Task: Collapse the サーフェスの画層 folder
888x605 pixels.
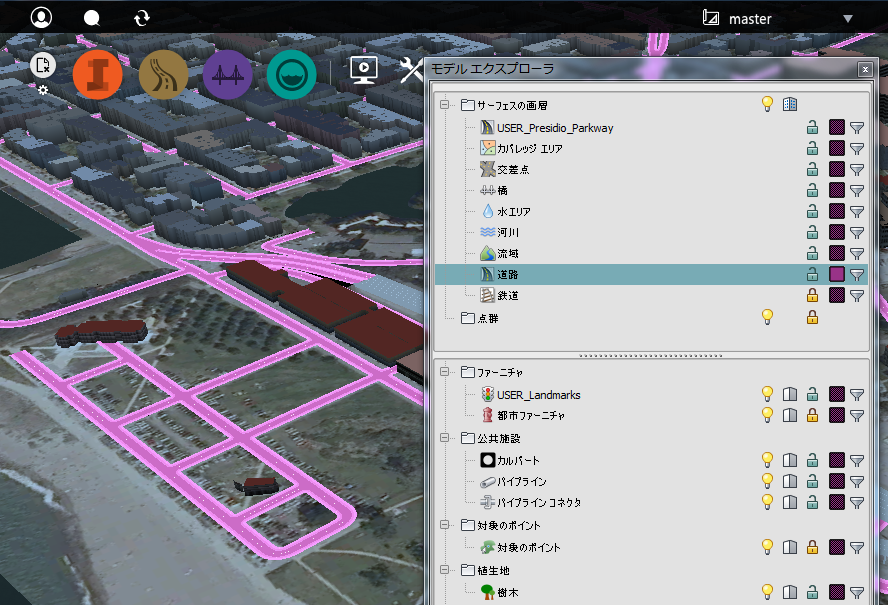Action: tap(445, 105)
